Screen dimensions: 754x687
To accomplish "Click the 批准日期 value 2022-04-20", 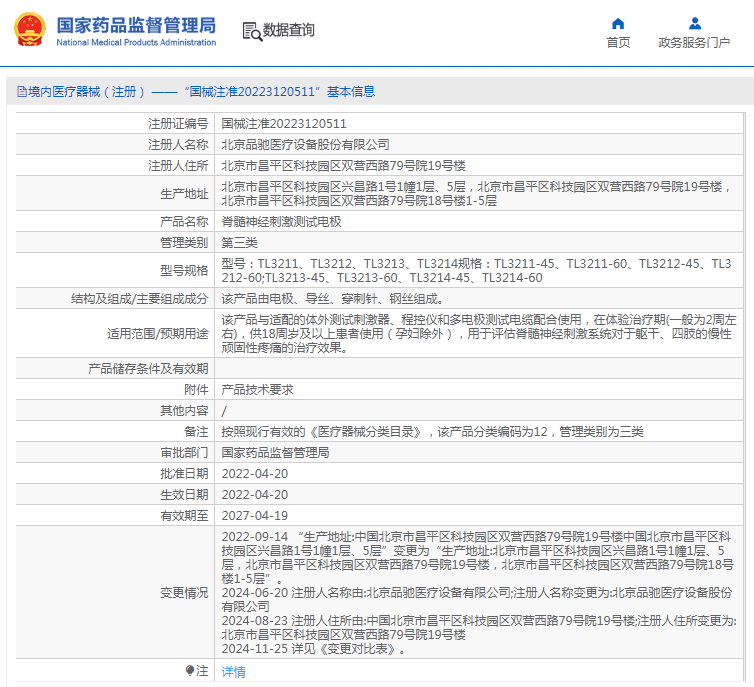I will point(255,474).
